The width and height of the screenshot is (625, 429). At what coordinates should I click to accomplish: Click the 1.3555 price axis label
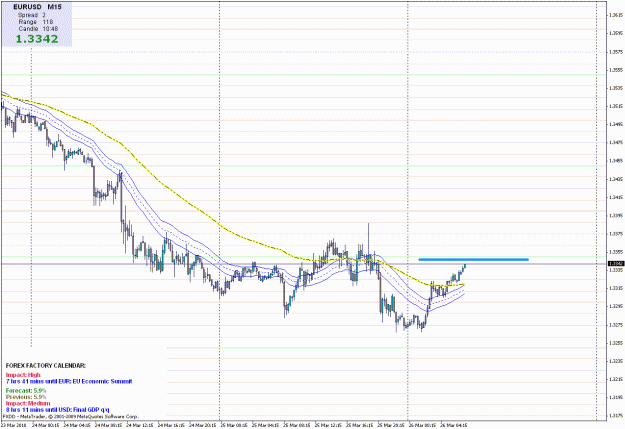[616, 70]
